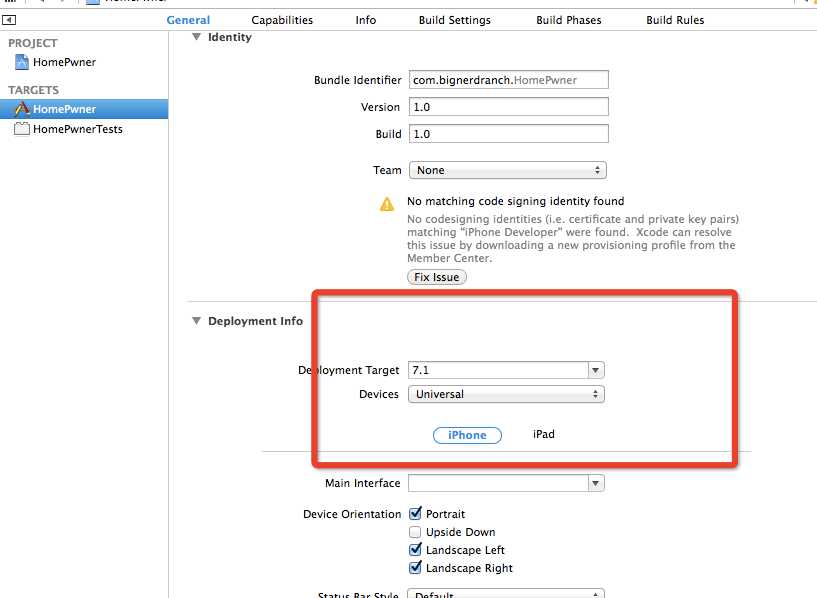Screen dimensions: 817x598
Task: Open the Build Rules tab
Action: point(675,20)
